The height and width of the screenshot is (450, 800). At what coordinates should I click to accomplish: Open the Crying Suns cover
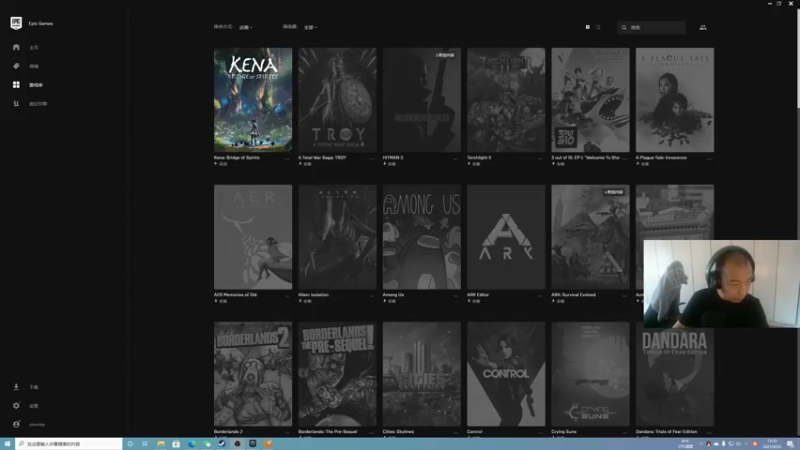590,374
